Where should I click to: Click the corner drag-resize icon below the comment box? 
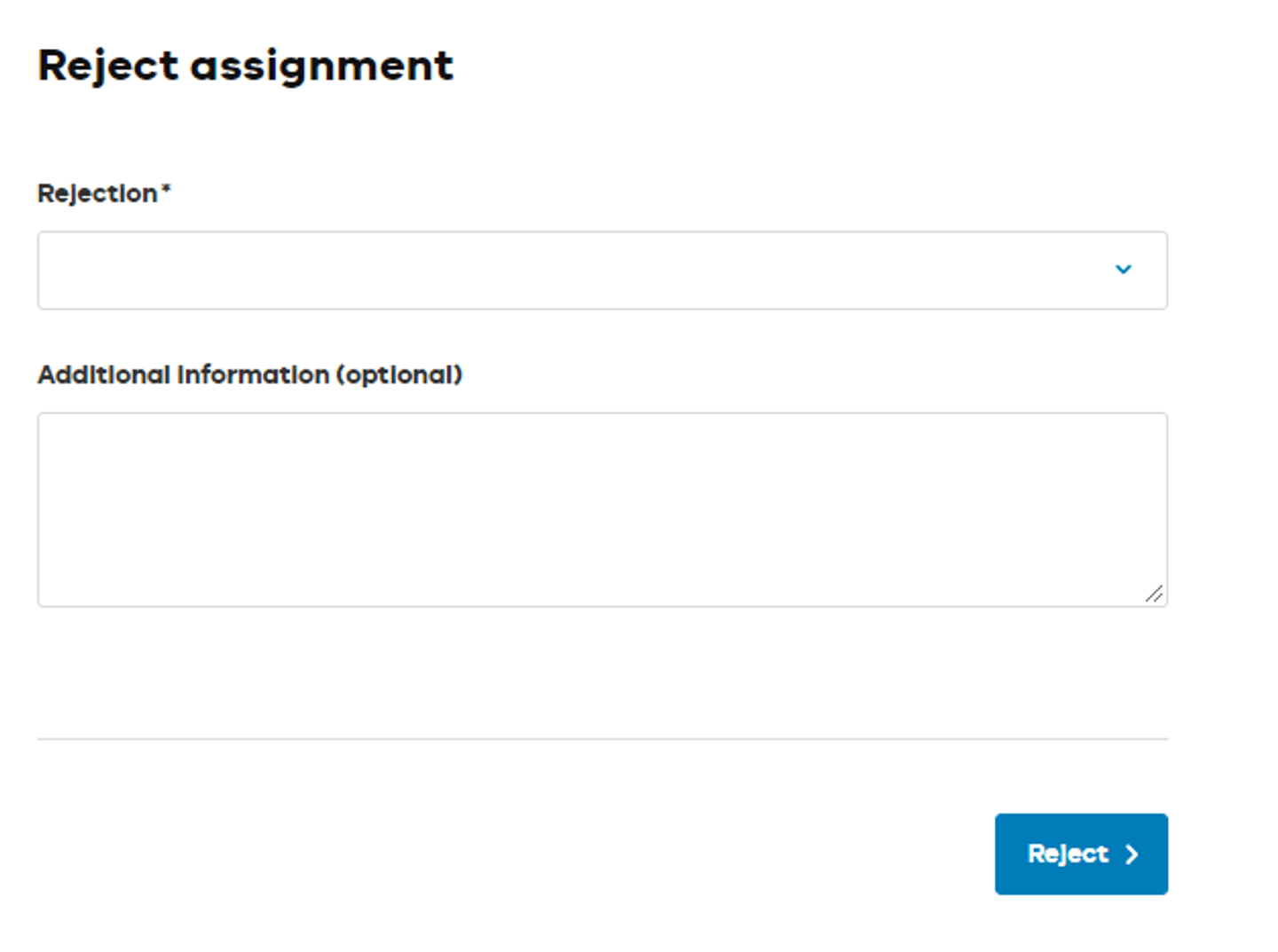[1156, 594]
